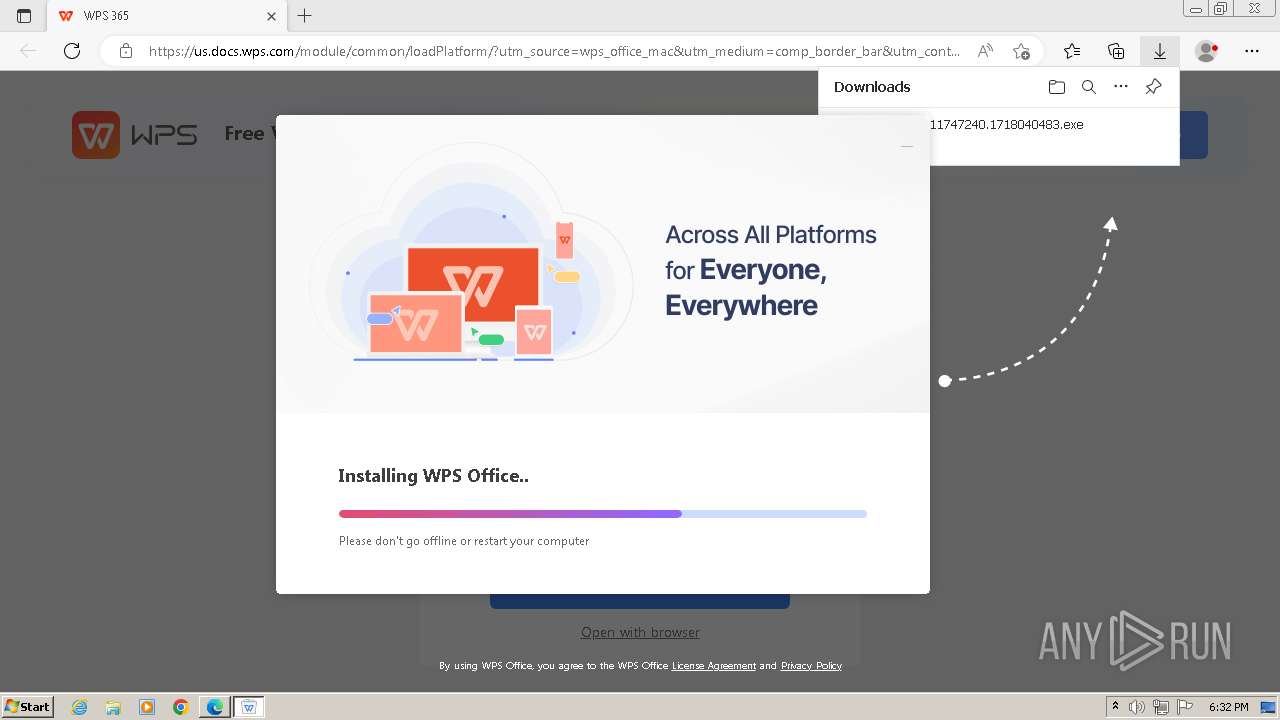Select the WPS 365 browser tab

pyautogui.click(x=167, y=16)
